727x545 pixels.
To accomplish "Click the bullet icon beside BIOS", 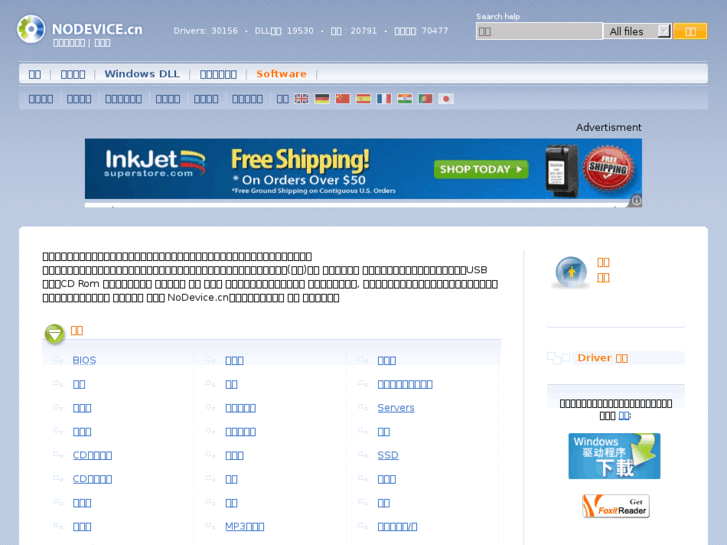I will coord(58,359).
